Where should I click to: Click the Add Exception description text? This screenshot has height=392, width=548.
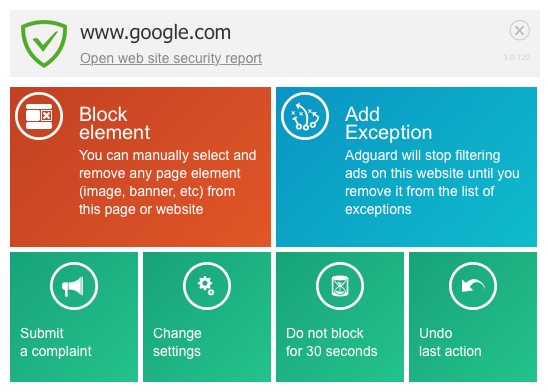(x=432, y=182)
